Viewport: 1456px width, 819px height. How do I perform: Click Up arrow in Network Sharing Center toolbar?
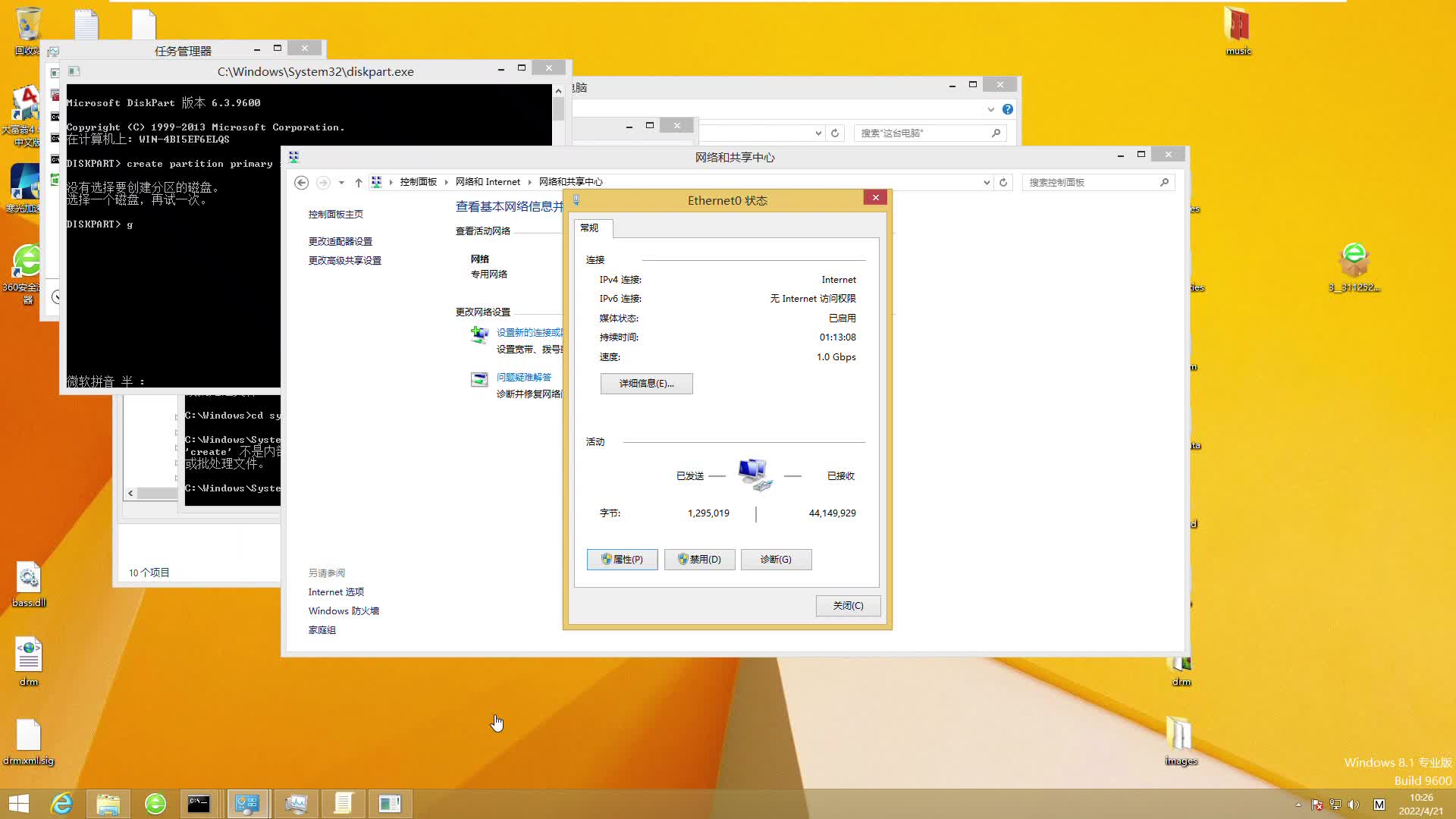coord(359,183)
